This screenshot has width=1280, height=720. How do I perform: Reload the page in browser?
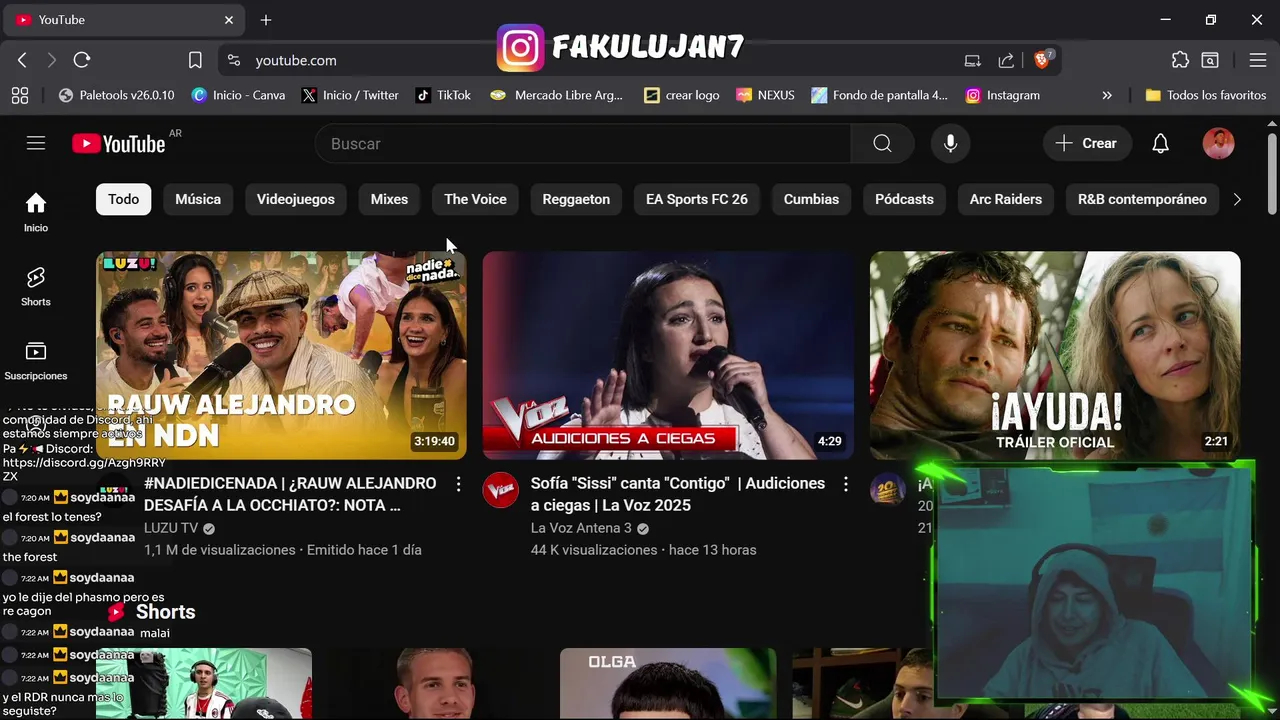pyautogui.click(x=82, y=60)
